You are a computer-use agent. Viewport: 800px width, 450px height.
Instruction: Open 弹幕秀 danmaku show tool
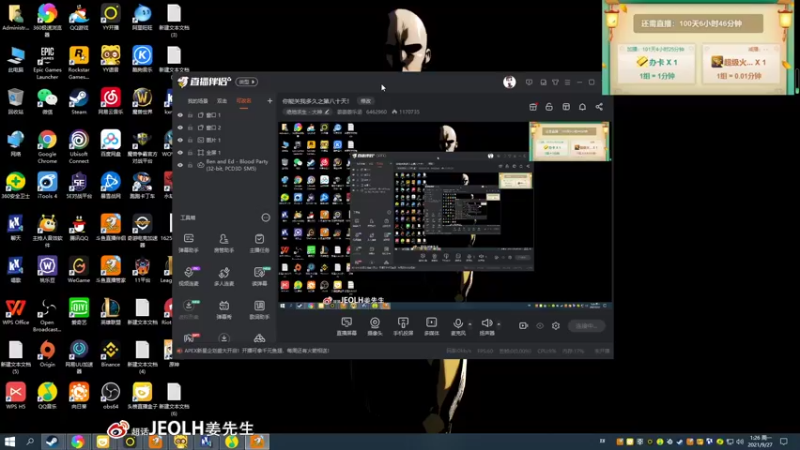click(x=224, y=309)
